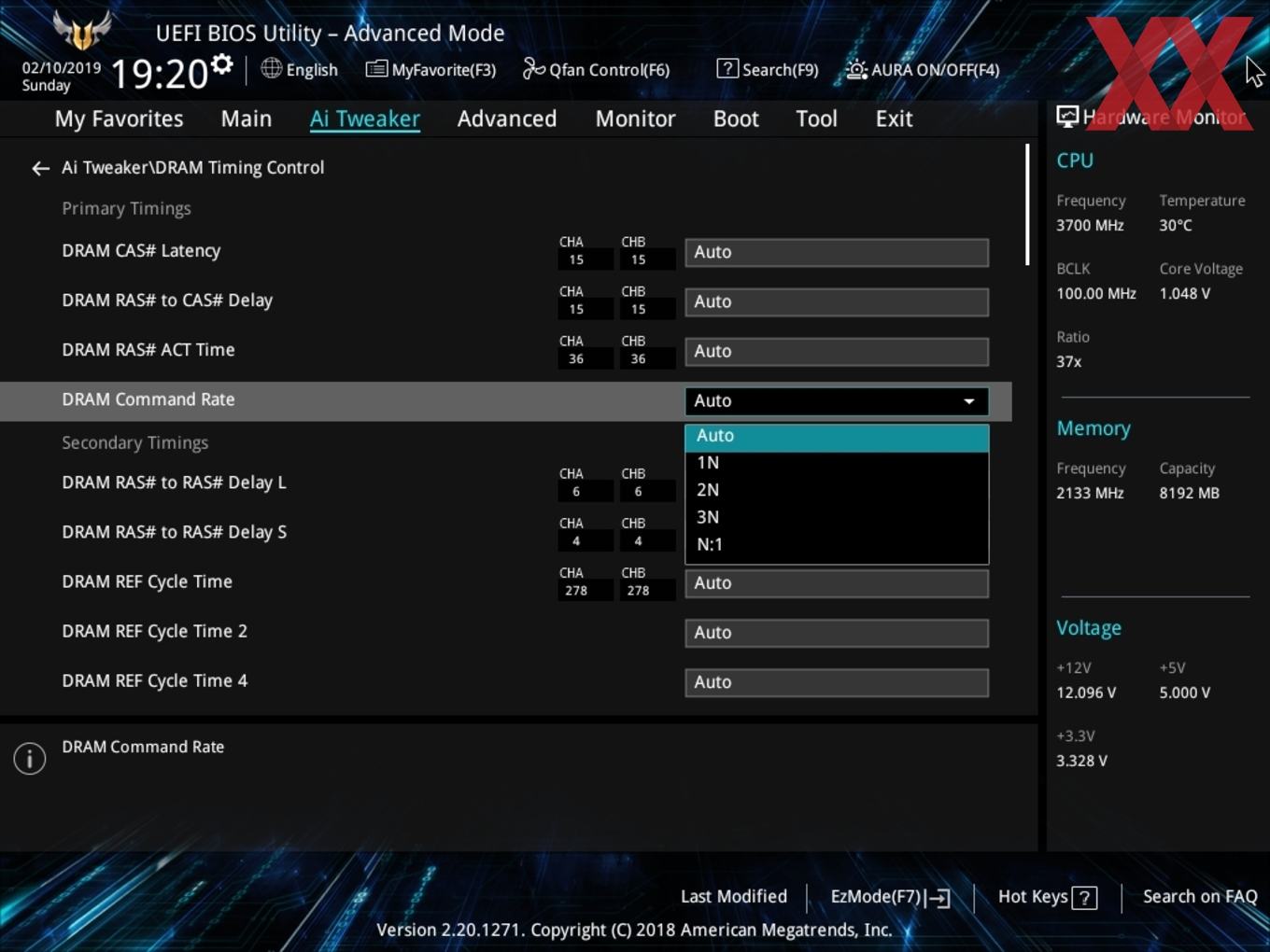Click DRAM REF Cycle Time Auto field

837,583
